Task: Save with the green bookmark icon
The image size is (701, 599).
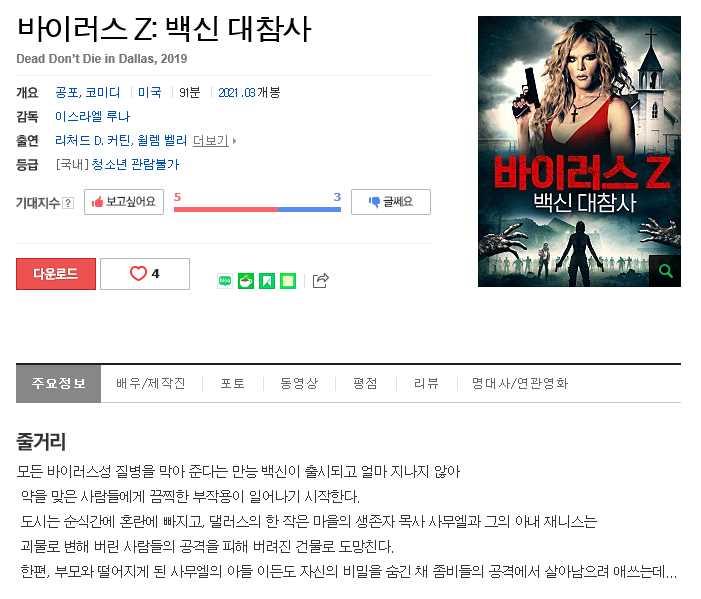Action: point(267,281)
